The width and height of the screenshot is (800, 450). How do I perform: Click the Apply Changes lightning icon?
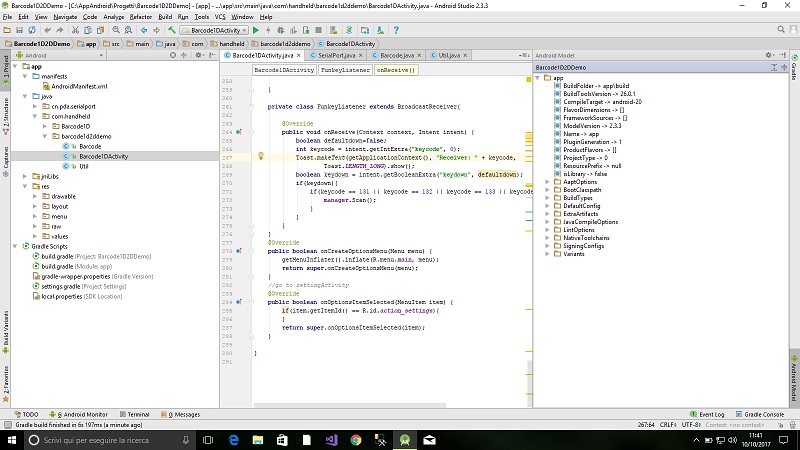point(268,30)
